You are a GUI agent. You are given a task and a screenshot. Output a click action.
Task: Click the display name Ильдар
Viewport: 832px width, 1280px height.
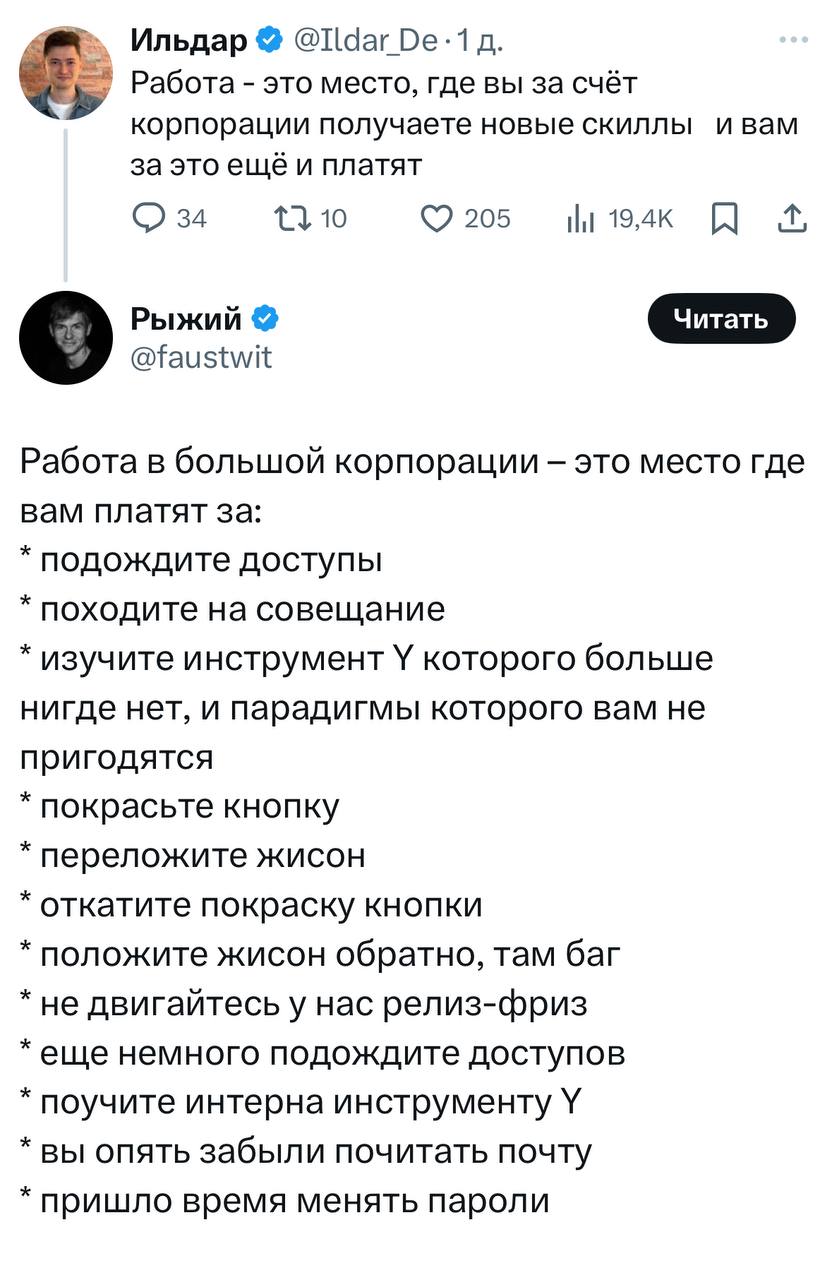pos(189,41)
